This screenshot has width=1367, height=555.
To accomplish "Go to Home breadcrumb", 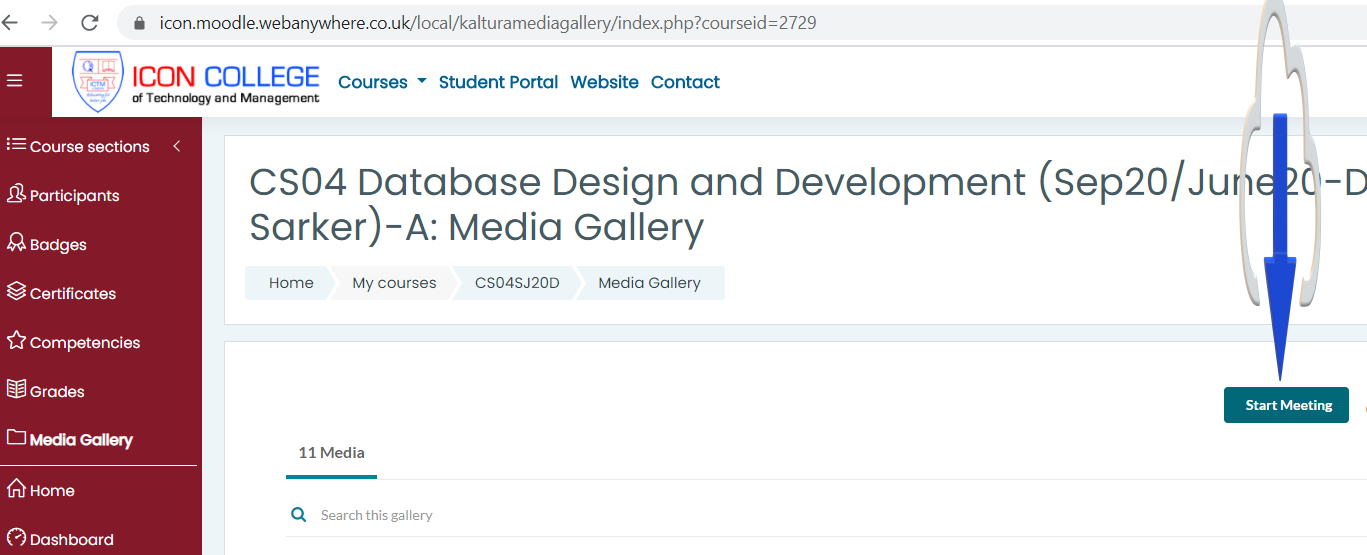I will click(x=291, y=283).
